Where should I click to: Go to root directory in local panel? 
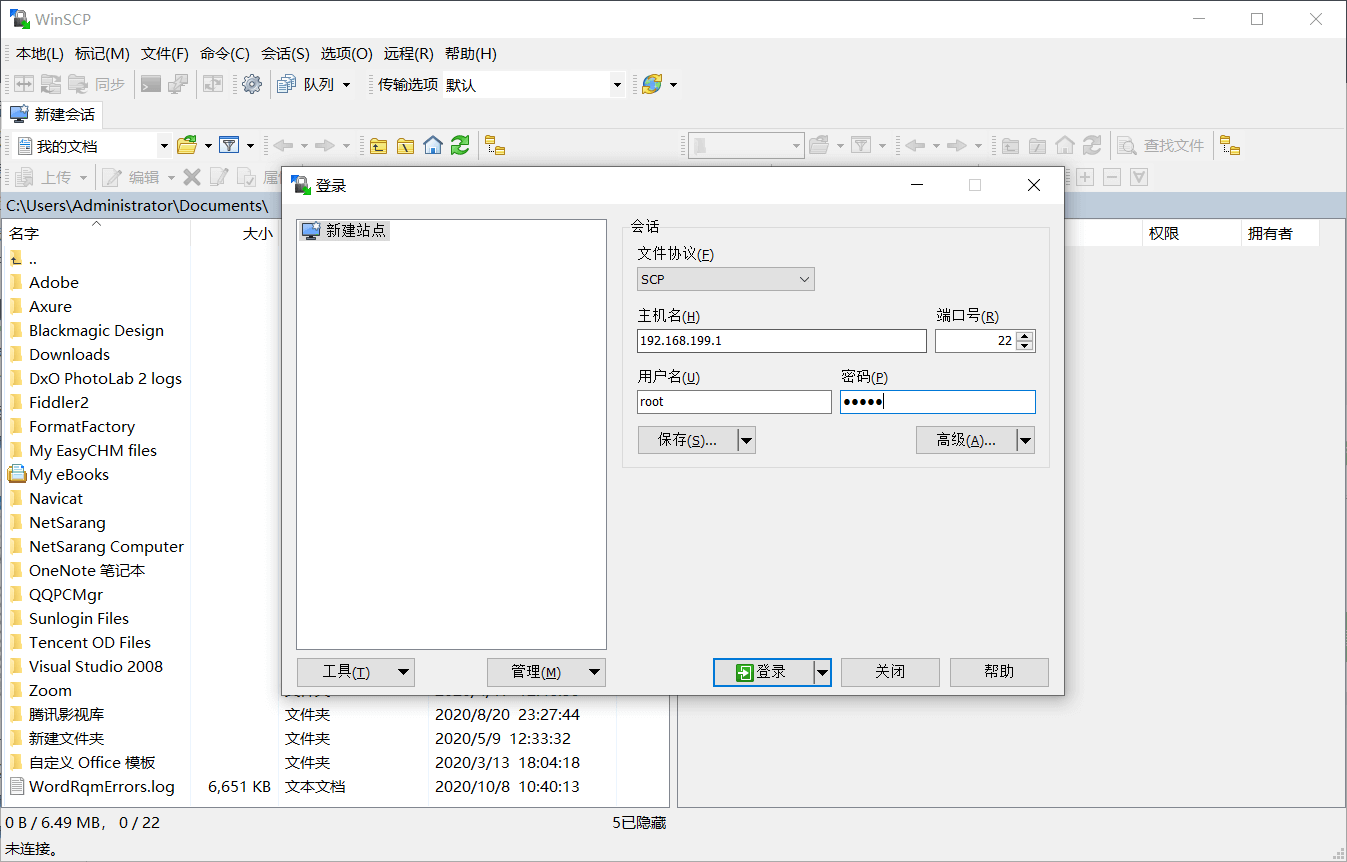405,146
